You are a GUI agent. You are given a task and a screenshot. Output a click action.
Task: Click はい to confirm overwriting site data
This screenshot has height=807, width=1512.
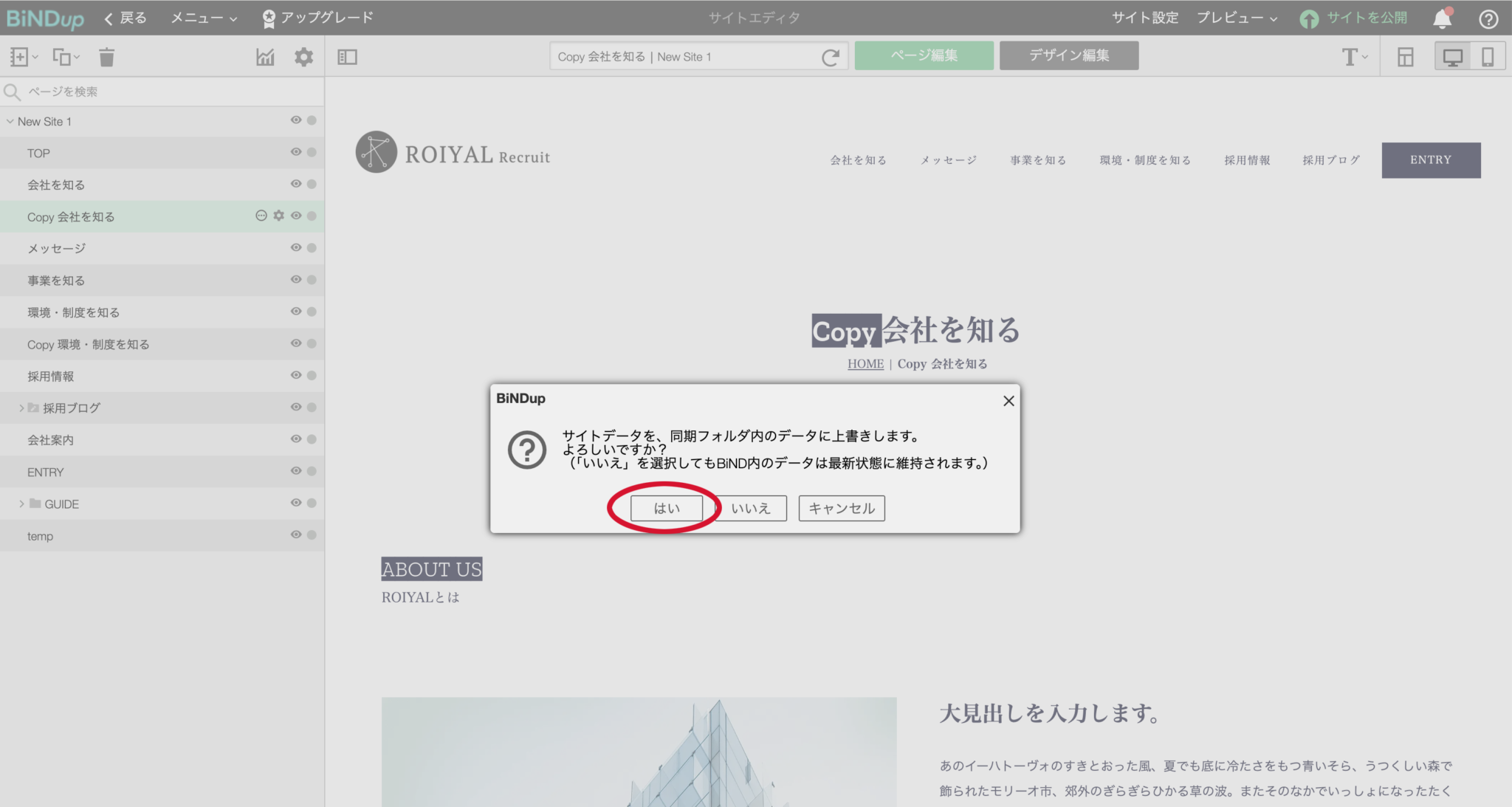666,508
